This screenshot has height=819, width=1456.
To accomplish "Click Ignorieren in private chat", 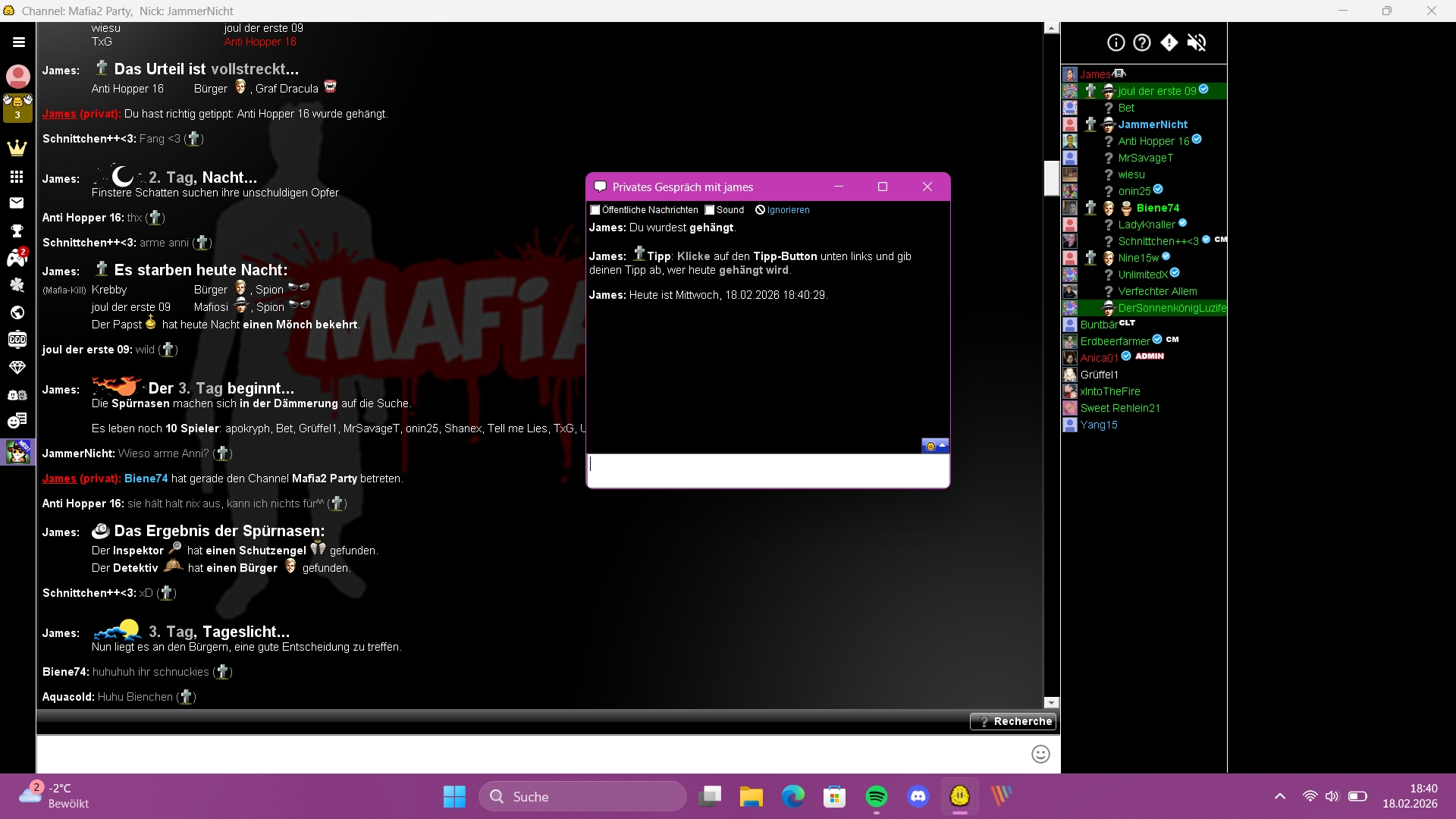I will [787, 210].
